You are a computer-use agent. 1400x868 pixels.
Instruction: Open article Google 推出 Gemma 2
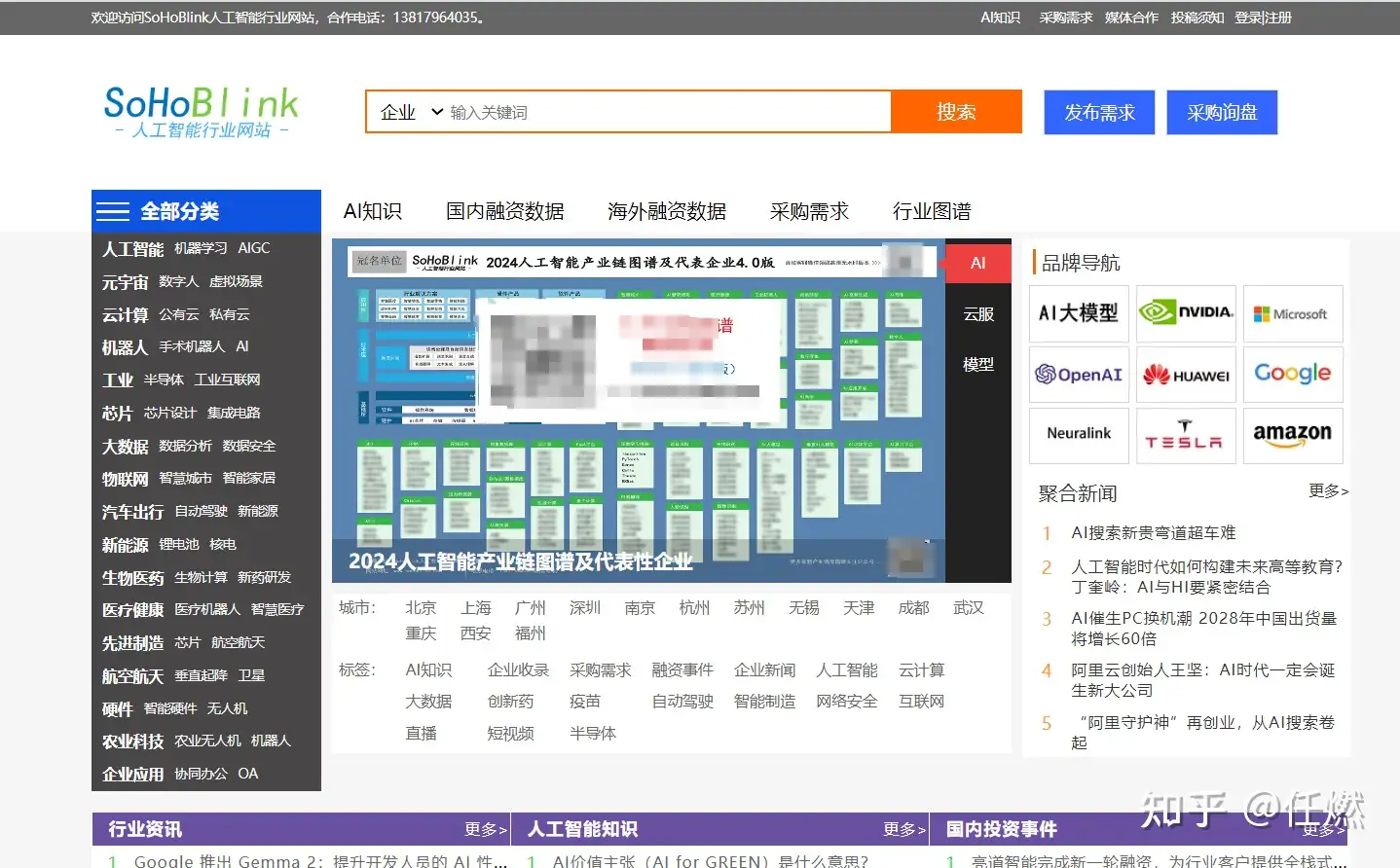(x=320, y=861)
